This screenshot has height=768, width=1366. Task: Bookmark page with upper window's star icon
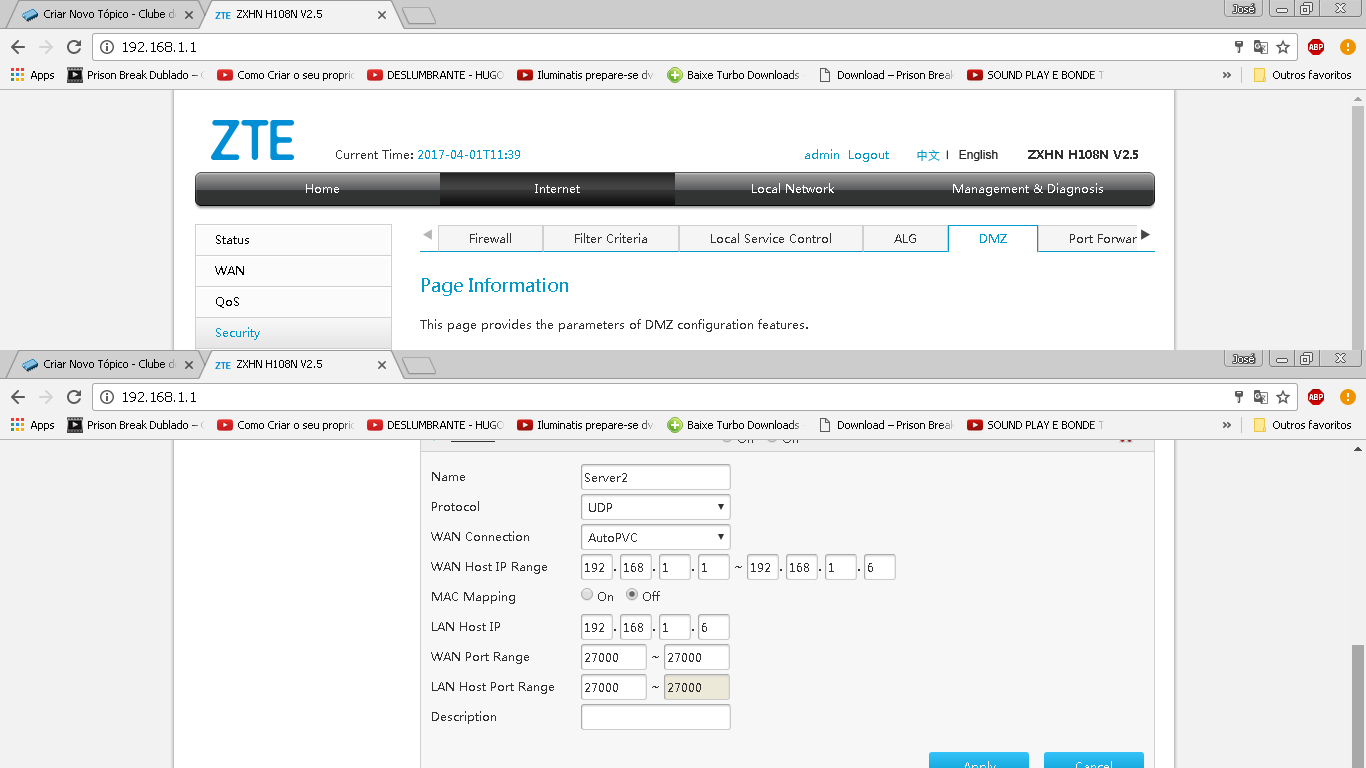click(1283, 47)
